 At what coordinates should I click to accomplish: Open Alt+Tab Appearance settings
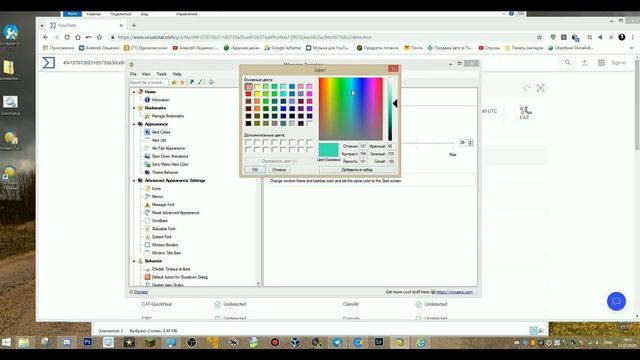coord(168,148)
